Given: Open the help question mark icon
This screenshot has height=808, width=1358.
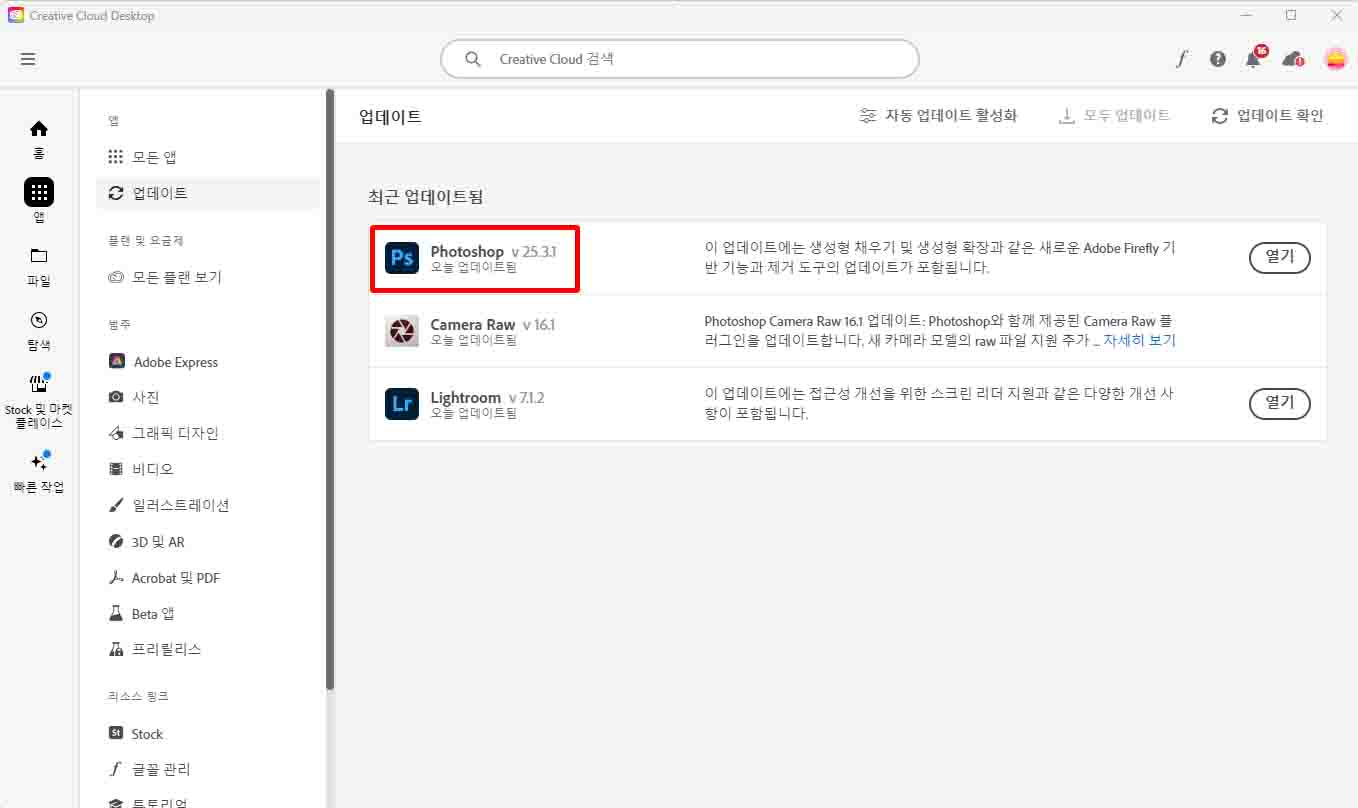Looking at the screenshot, I should coord(1217,59).
